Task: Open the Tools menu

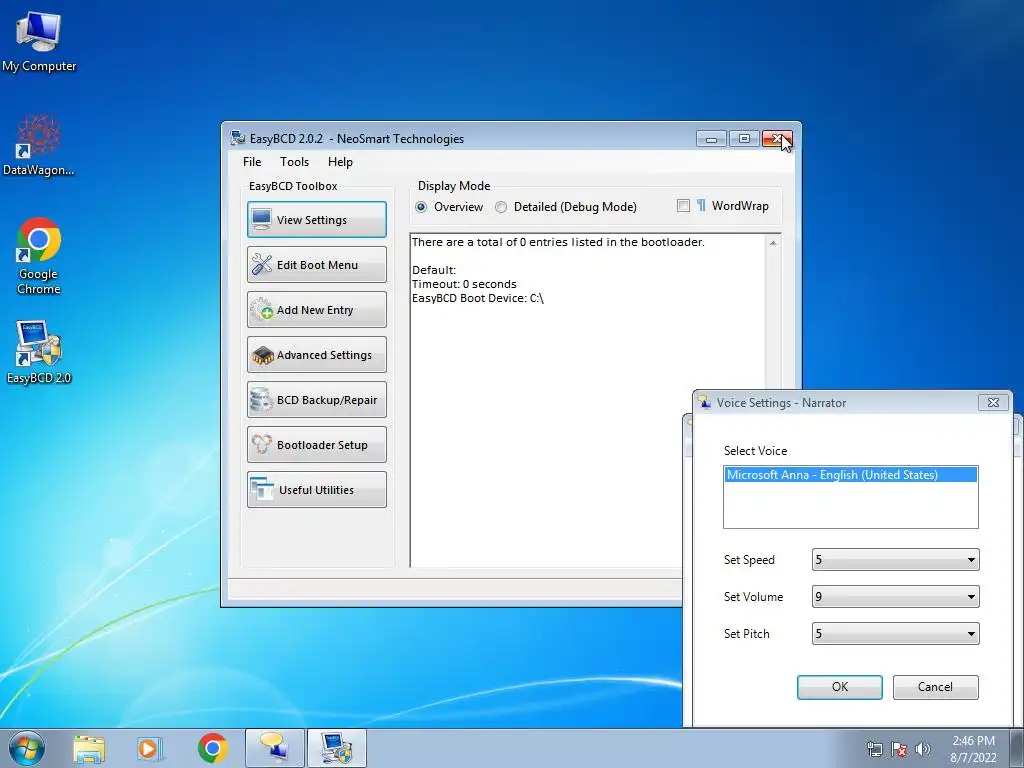Action: (295, 162)
